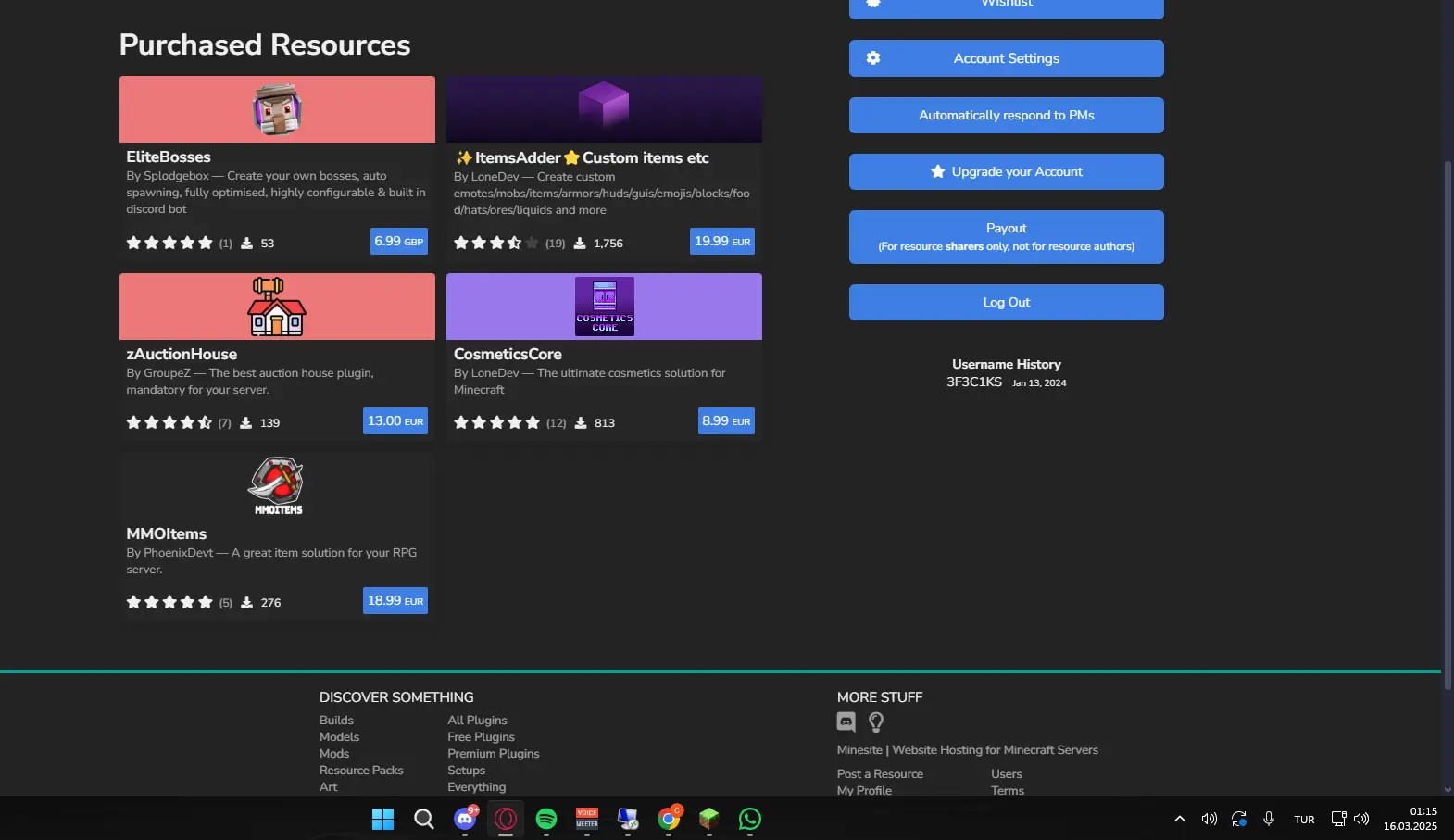1454x840 pixels.
Task: Click the 3F3C1KS username history entry
Action: [974, 382]
